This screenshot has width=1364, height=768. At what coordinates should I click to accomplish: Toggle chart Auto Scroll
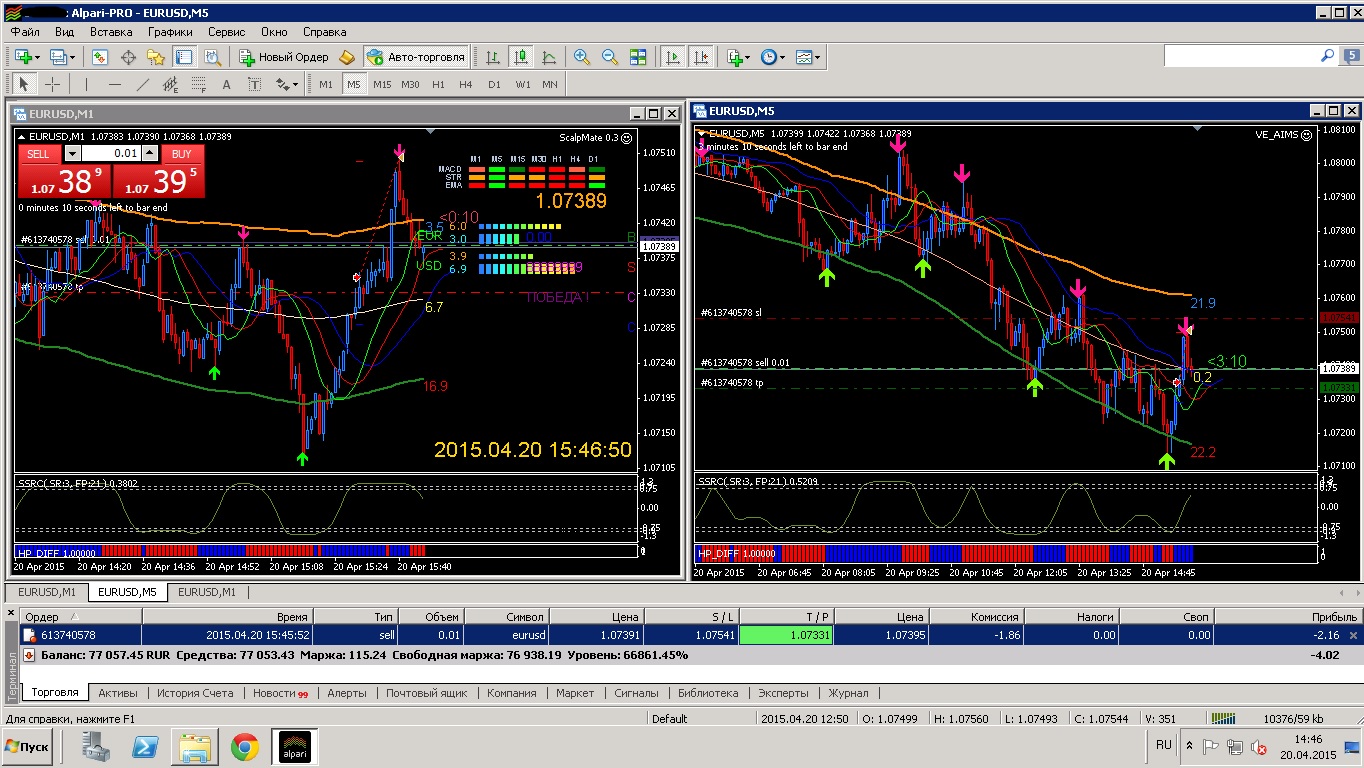[x=673, y=57]
